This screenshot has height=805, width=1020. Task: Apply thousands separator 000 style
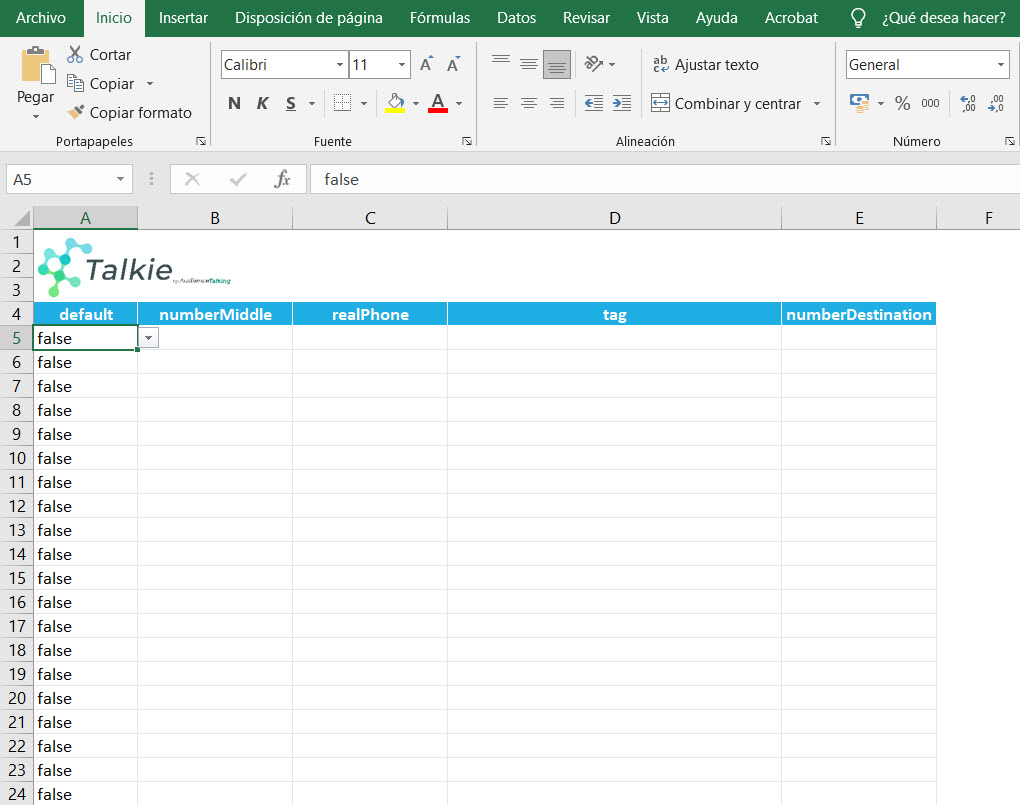pos(930,103)
